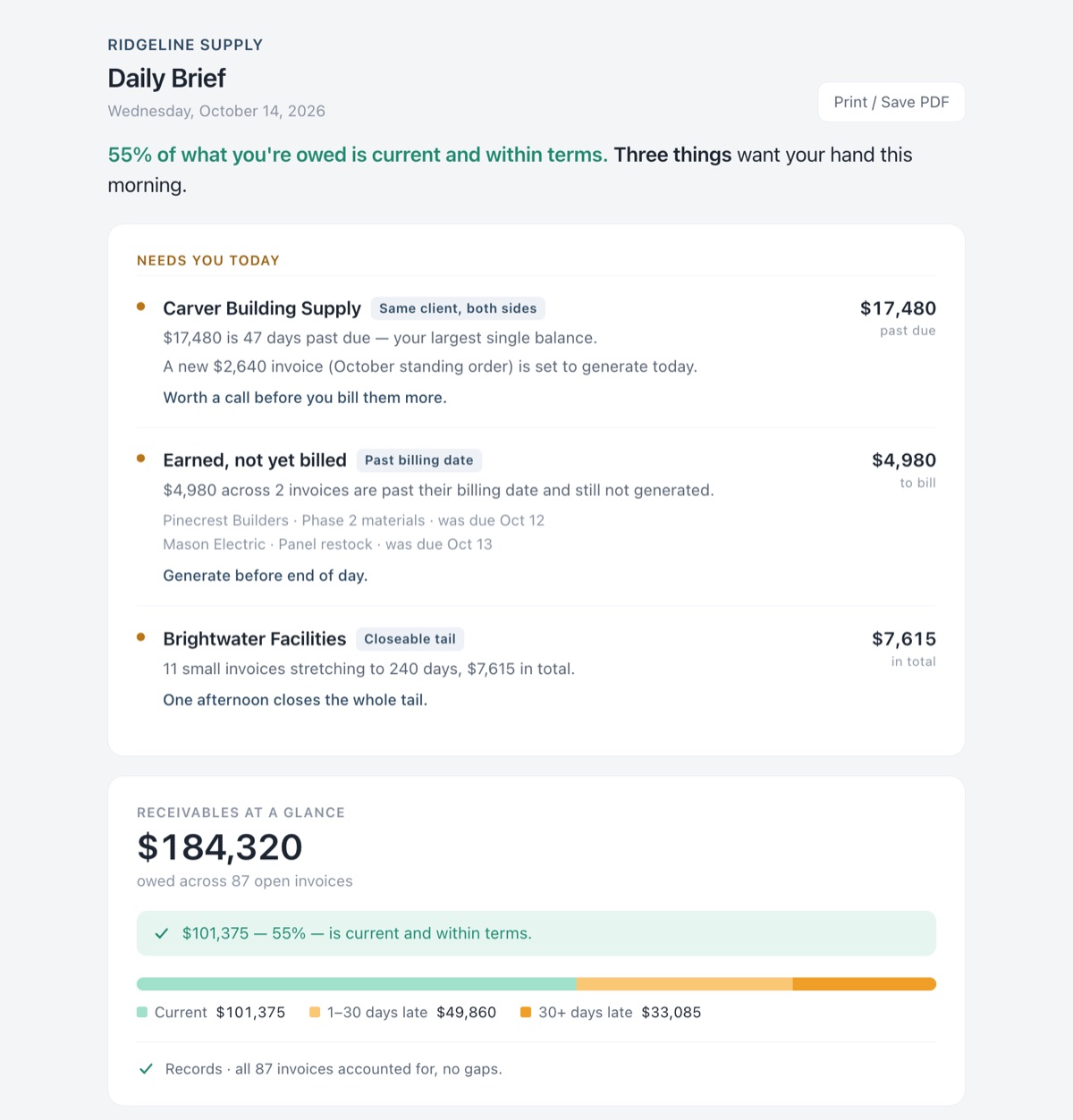
Task: Click '$17,480 is 47 days past due' line
Action: (x=380, y=338)
